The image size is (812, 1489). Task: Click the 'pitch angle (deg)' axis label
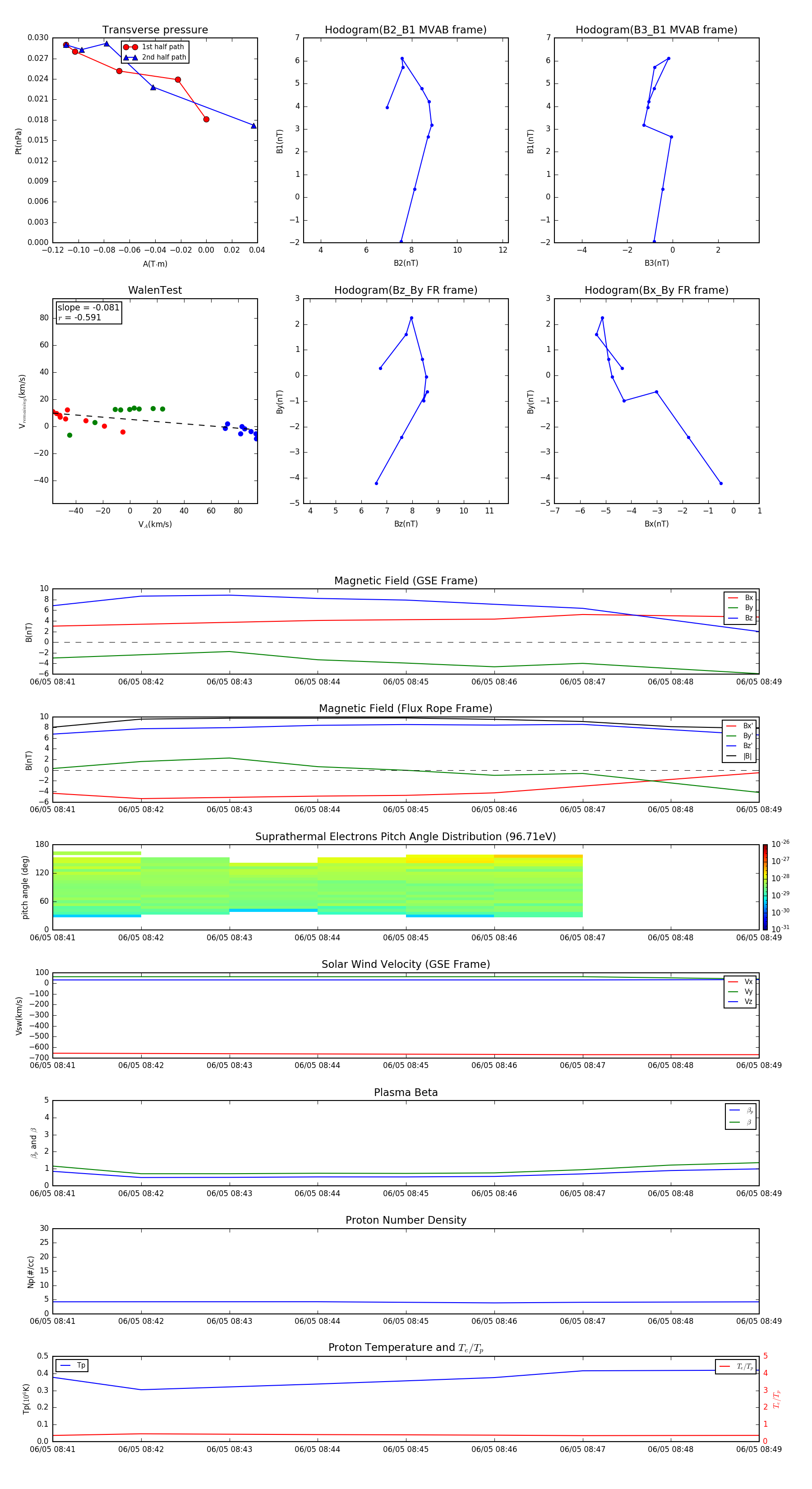25,887
